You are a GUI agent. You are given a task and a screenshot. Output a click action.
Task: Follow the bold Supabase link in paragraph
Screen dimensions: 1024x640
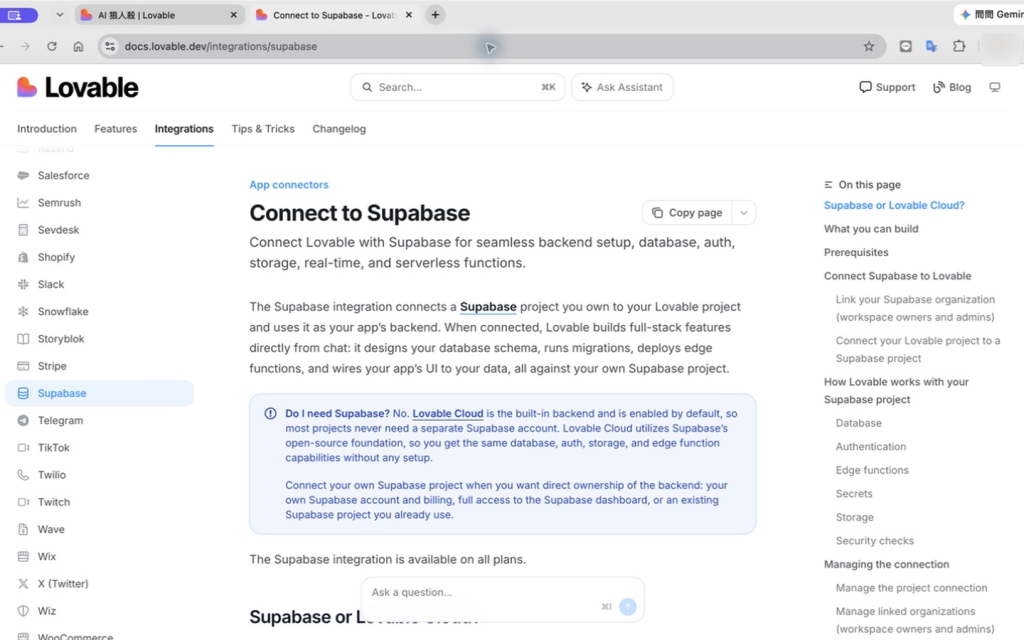point(488,306)
